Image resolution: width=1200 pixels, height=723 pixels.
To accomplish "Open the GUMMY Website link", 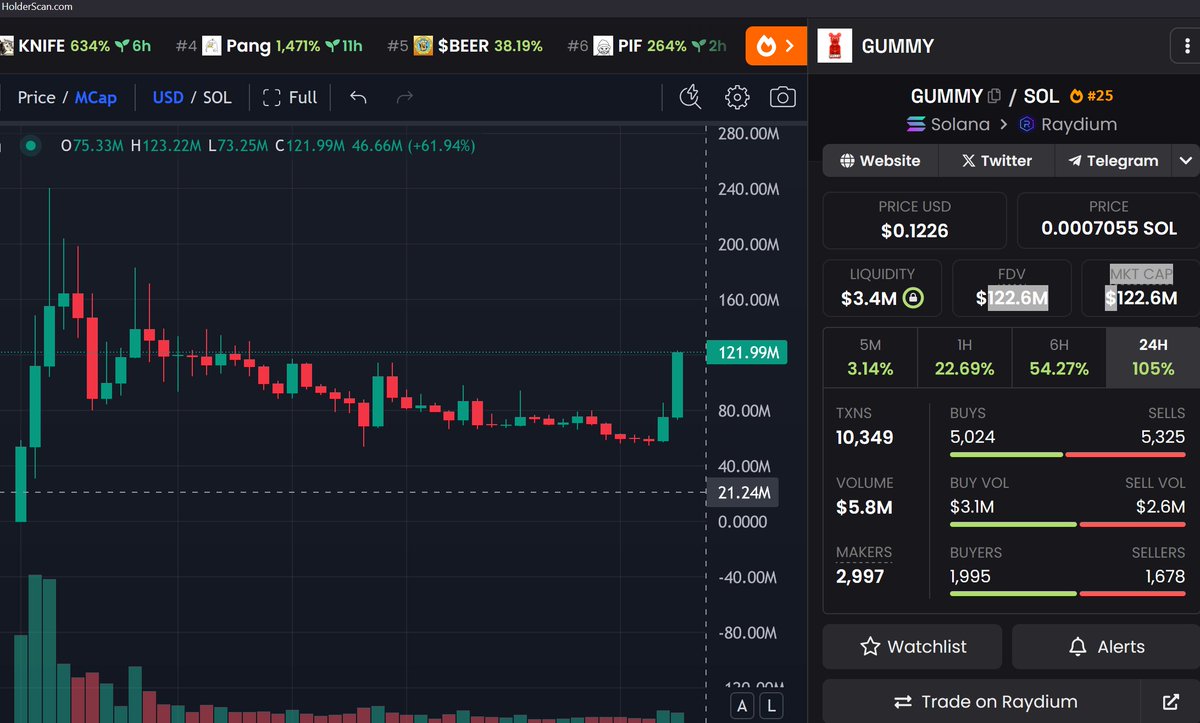I will (880, 160).
